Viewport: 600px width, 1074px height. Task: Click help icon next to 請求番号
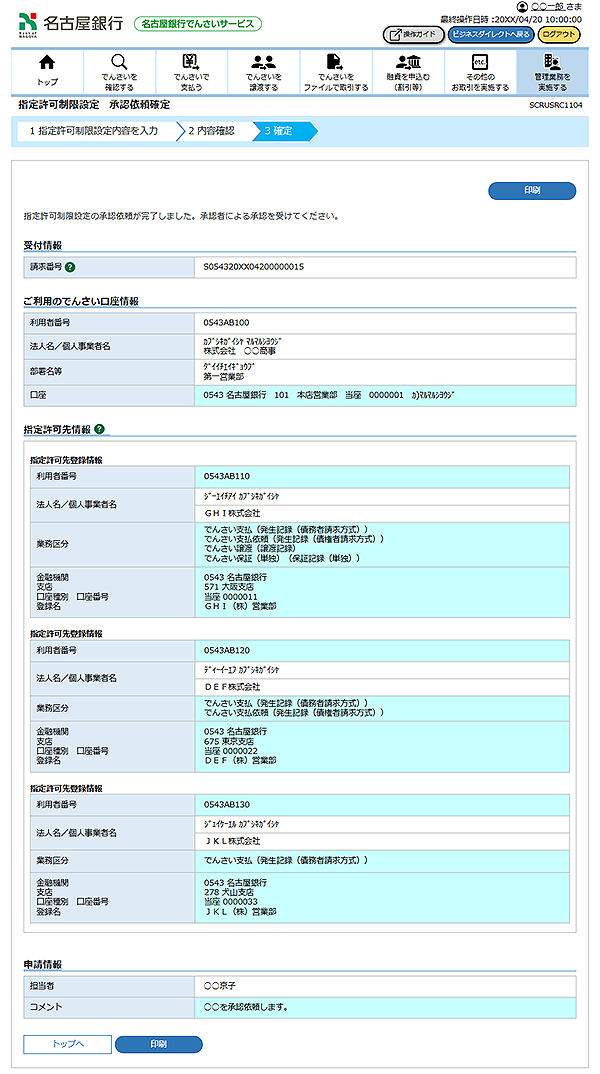(70, 267)
